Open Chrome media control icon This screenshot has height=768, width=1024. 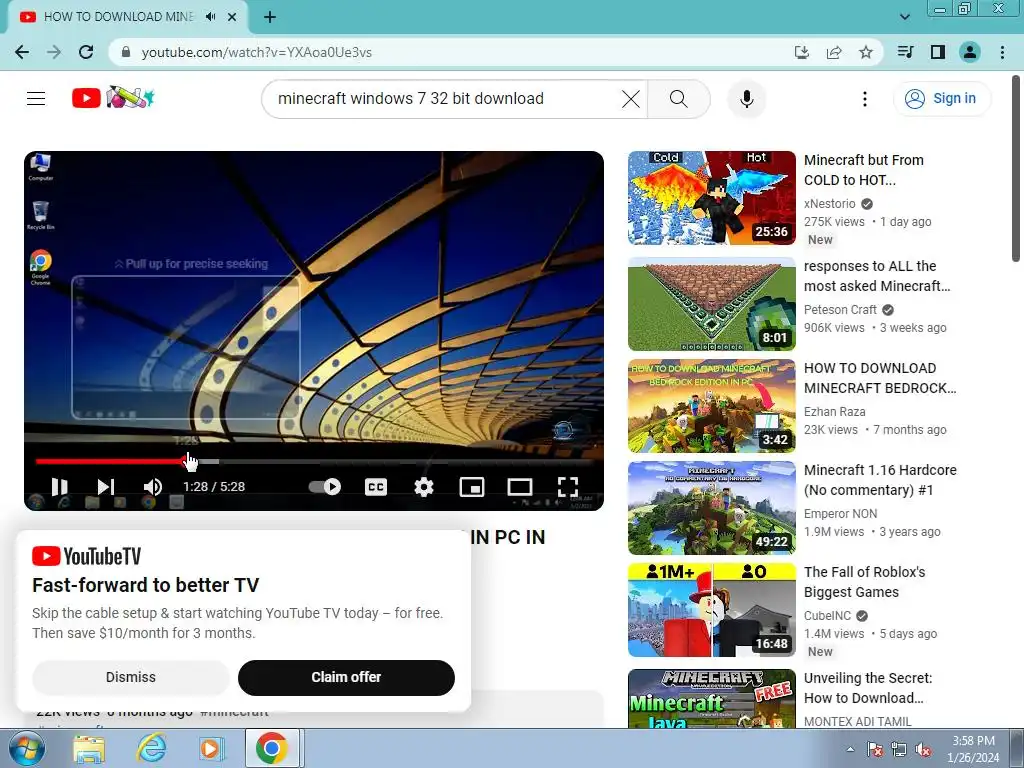click(x=905, y=52)
